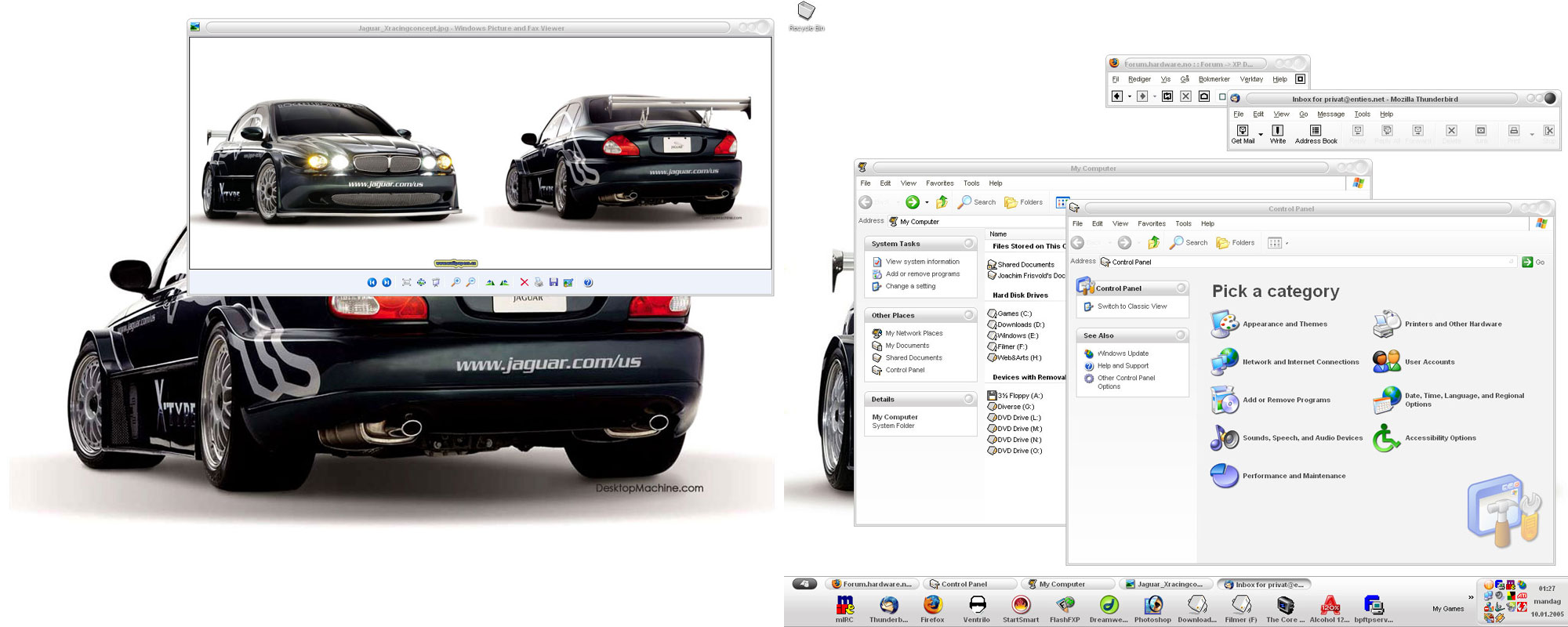1568x627 pixels.
Task: Click green Forward arrow in My Computer
Action: pyautogui.click(x=913, y=202)
